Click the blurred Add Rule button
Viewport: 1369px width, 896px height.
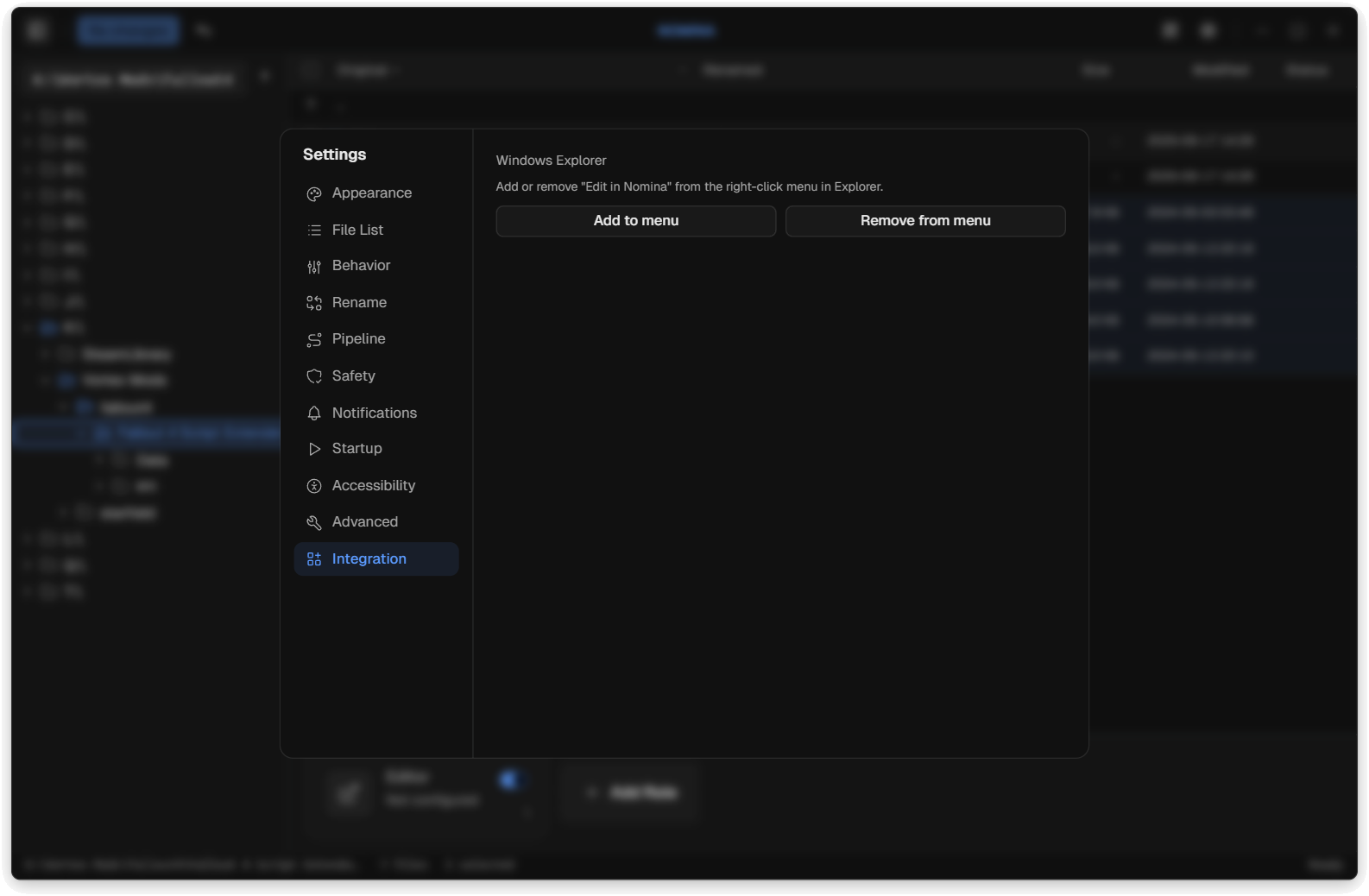pyautogui.click(x=630, y=792)
